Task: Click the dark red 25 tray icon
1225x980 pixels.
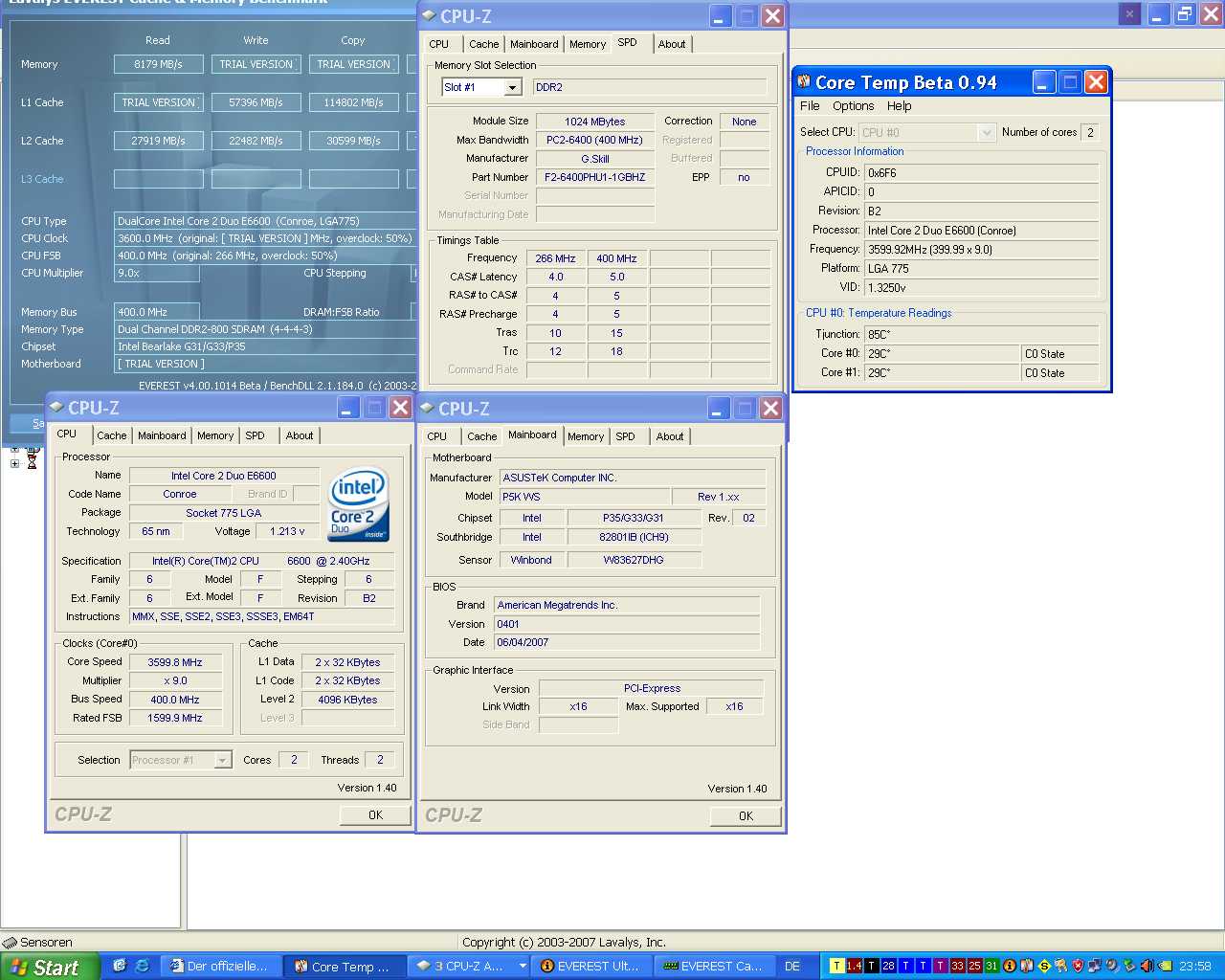Action: pyautogui.click(x=974, y=967)
